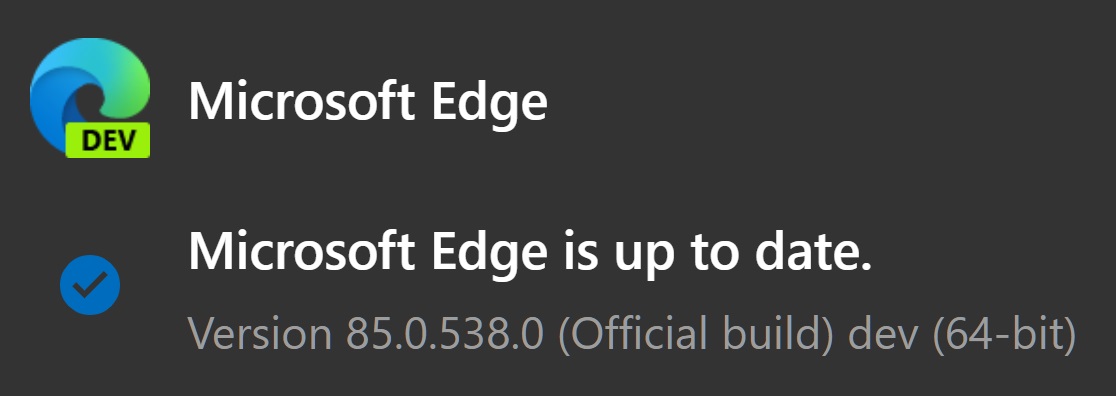Click the version 85.0.538.0 number
1116x396 pixels.
[x=445, y=333]
